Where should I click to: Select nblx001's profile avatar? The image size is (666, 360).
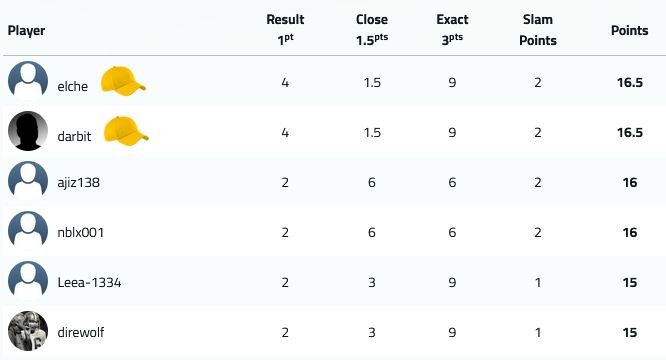[28, 231]
